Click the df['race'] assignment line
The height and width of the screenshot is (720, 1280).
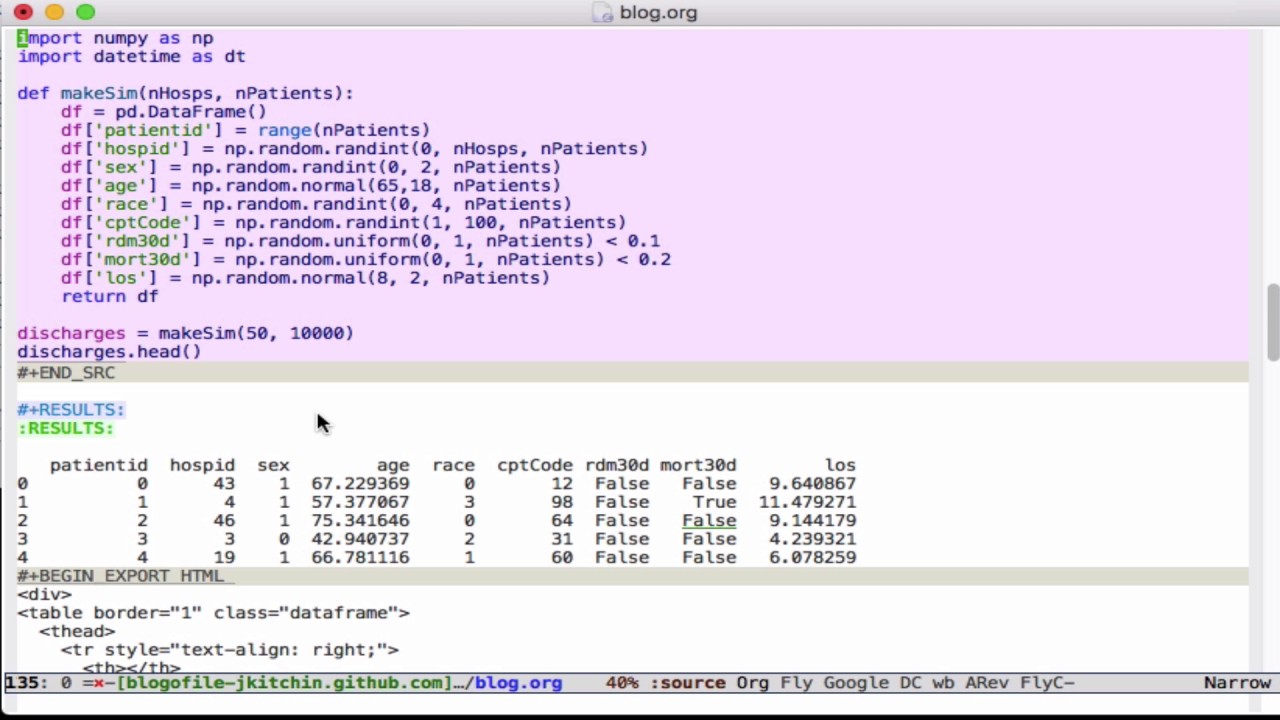(316, 204)
